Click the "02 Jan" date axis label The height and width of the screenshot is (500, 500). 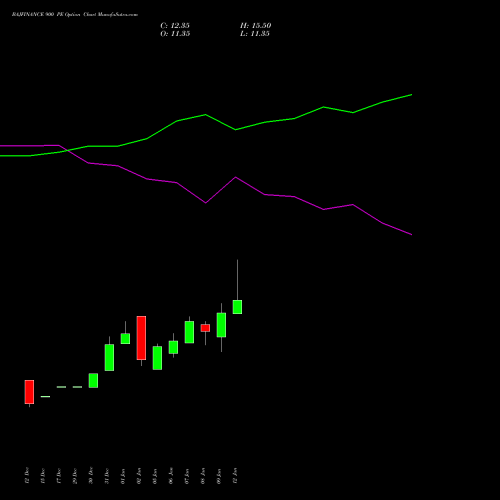(139, 476)
